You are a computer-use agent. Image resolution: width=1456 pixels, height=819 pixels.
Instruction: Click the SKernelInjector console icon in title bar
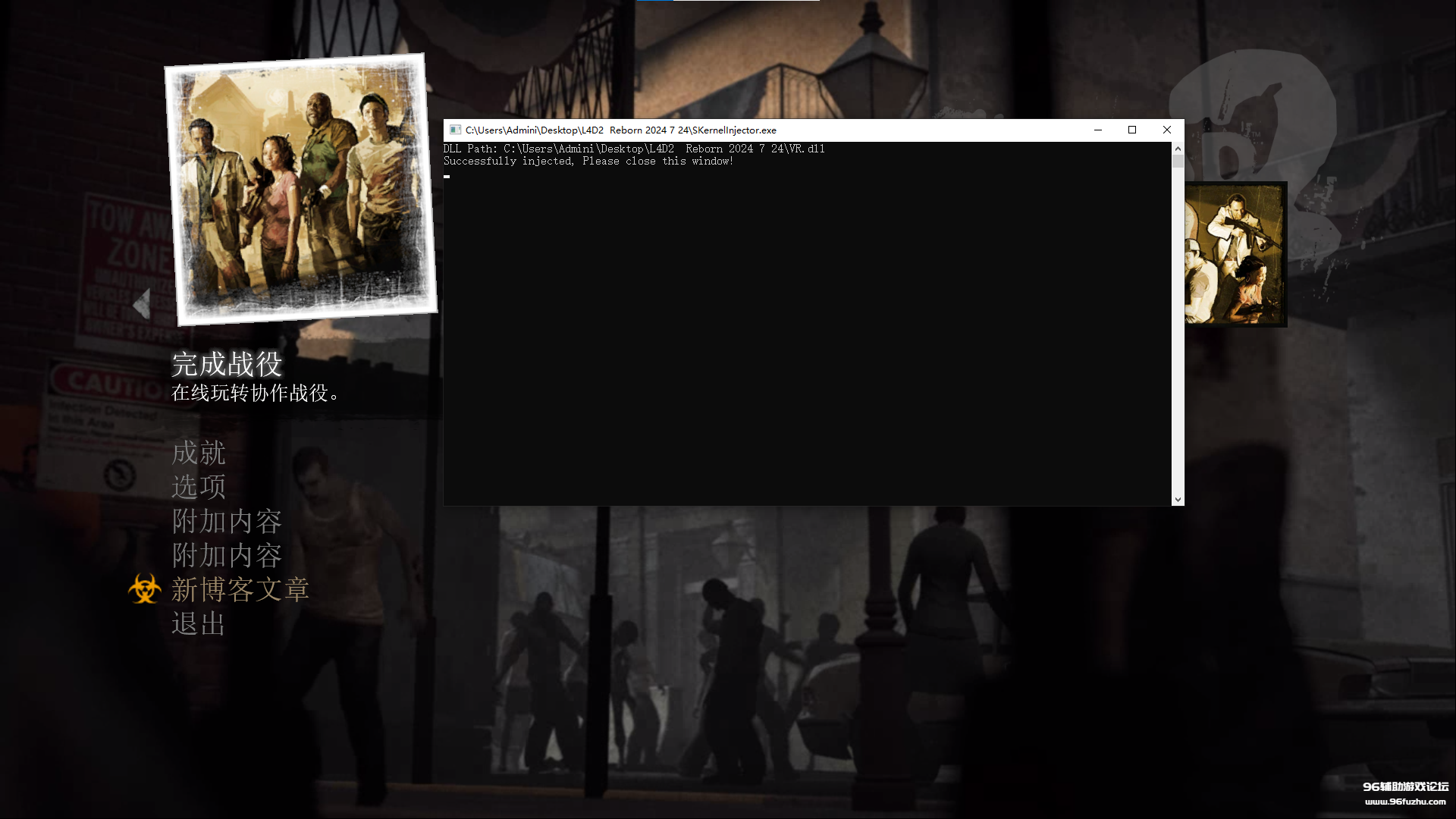point(455,130)
